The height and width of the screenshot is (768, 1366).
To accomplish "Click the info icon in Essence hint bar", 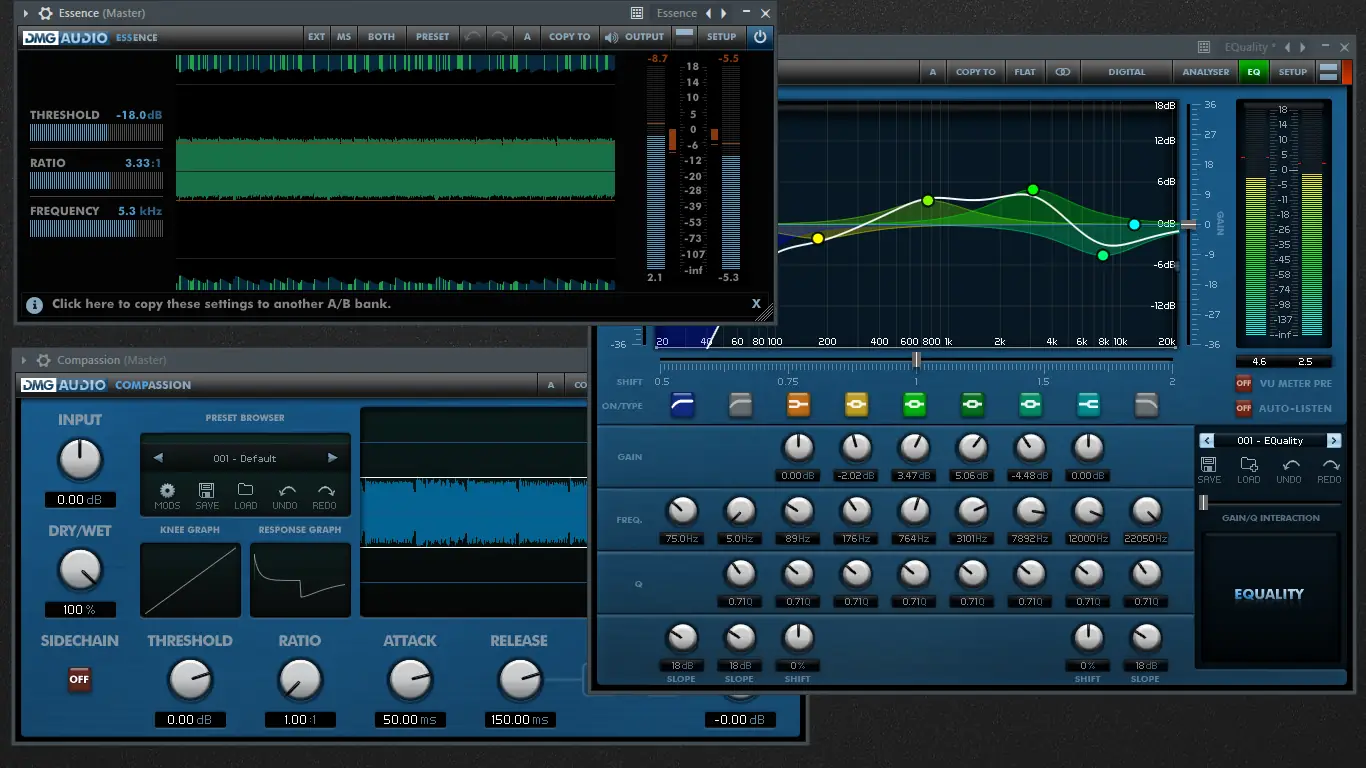I will tap(34, 304).
